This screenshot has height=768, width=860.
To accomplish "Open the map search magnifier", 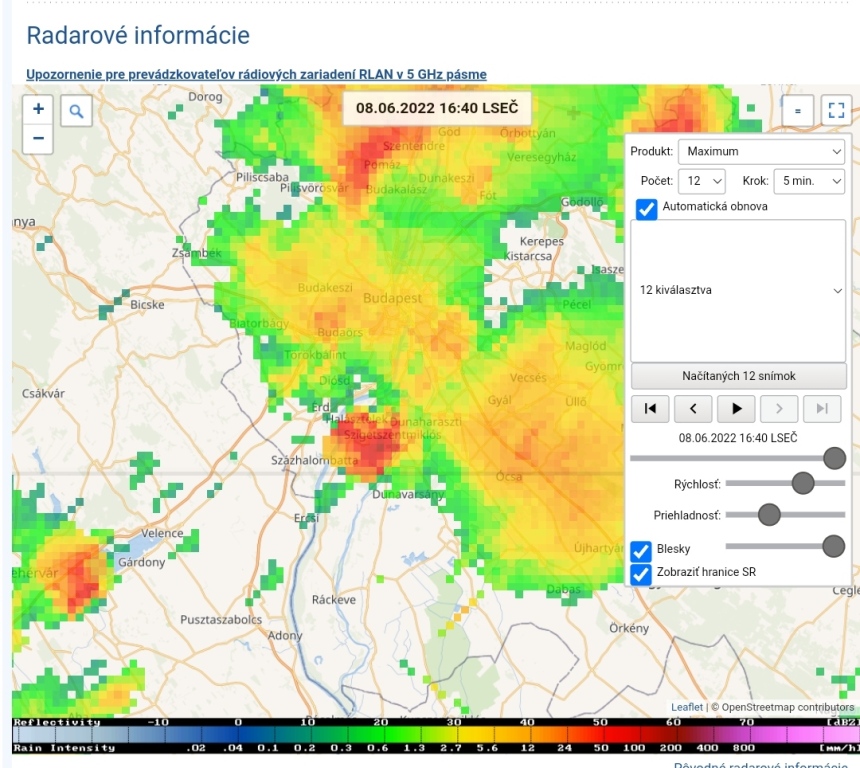I will tap(75, 112).
